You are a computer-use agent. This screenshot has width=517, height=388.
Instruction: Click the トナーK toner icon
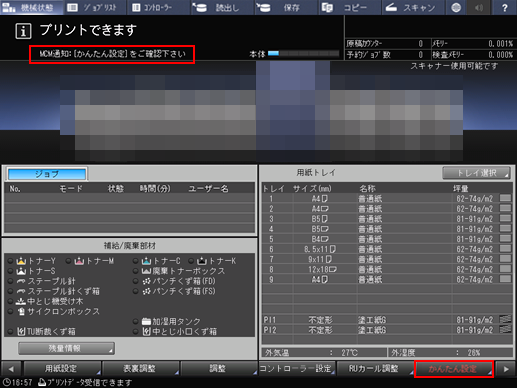point(202,261)
